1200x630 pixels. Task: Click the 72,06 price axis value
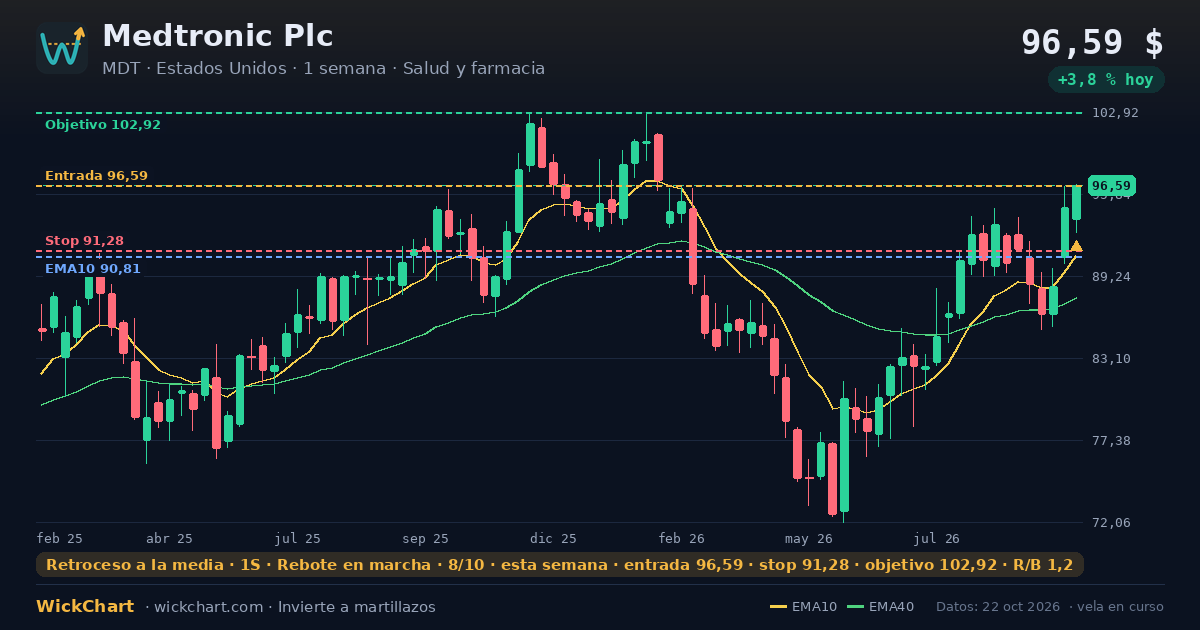(1111, 523)
